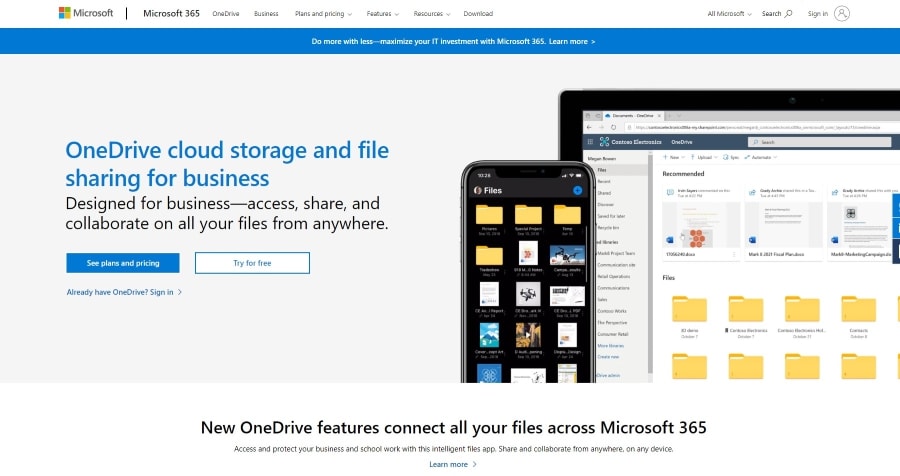The image size is (900, 476).
Task: Click the New OneDrive features heading
Action: [453, 427]
